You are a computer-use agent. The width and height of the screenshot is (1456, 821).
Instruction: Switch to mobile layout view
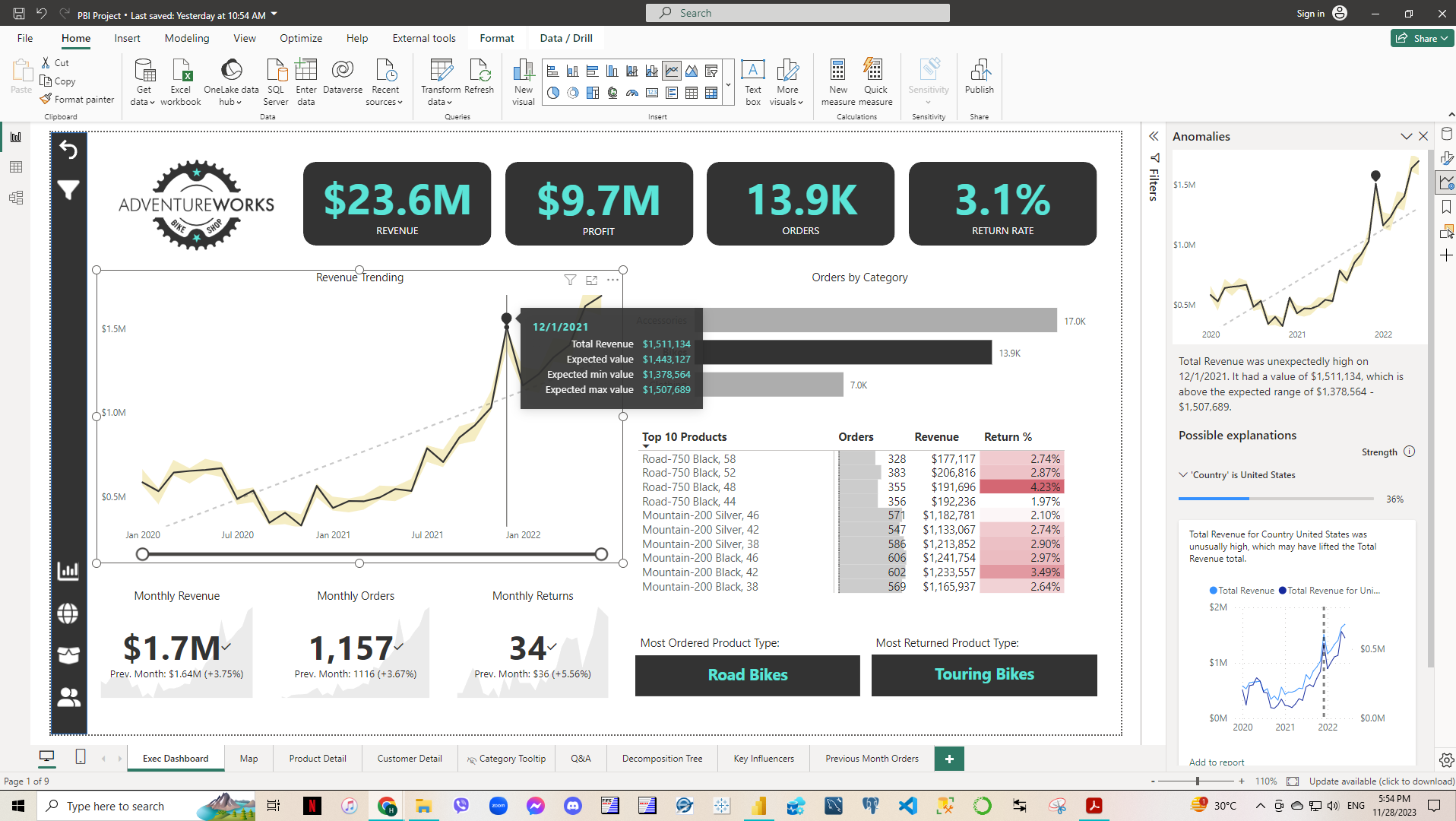[81, 757]
